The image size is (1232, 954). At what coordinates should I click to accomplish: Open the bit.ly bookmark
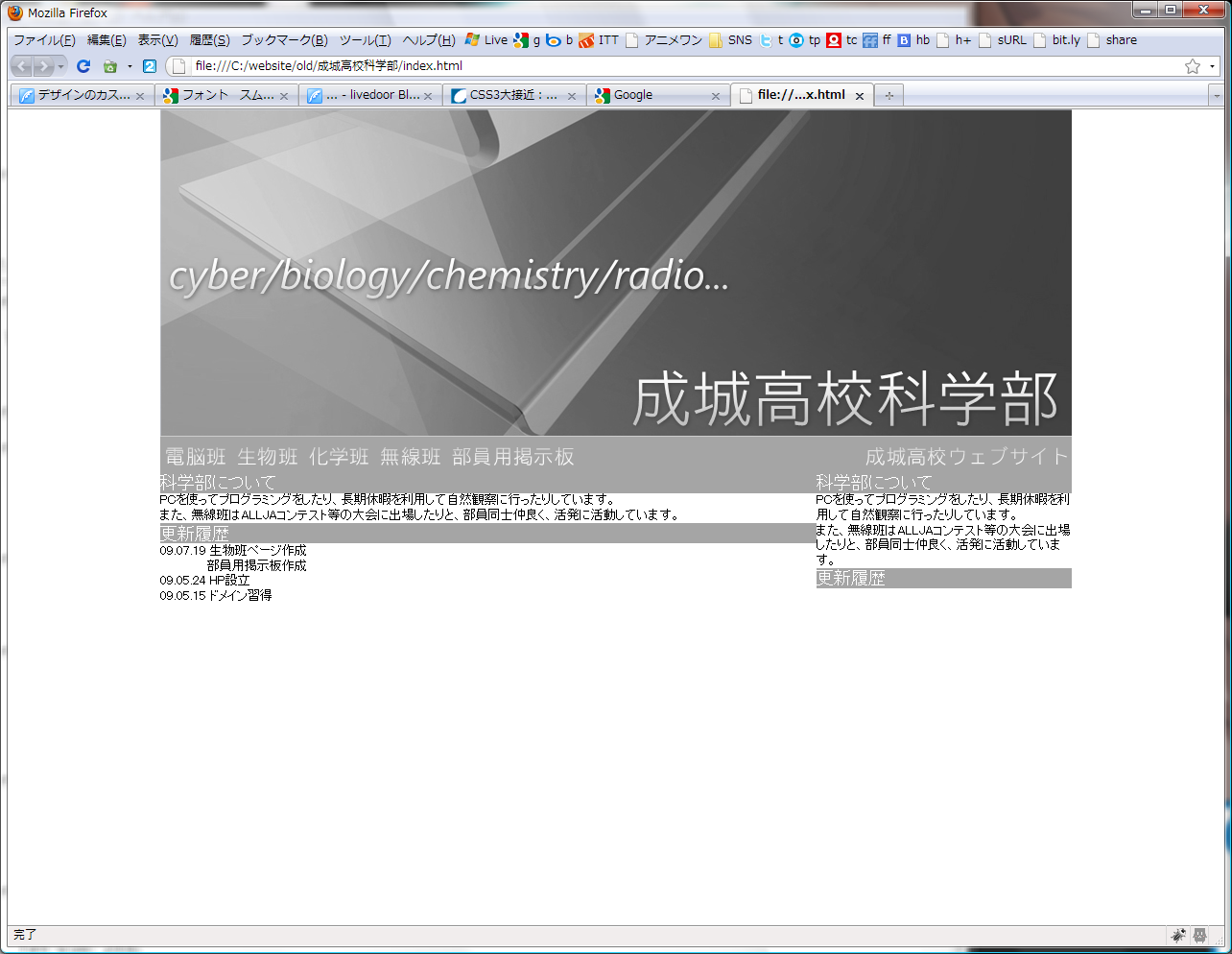click(1057, 40)
